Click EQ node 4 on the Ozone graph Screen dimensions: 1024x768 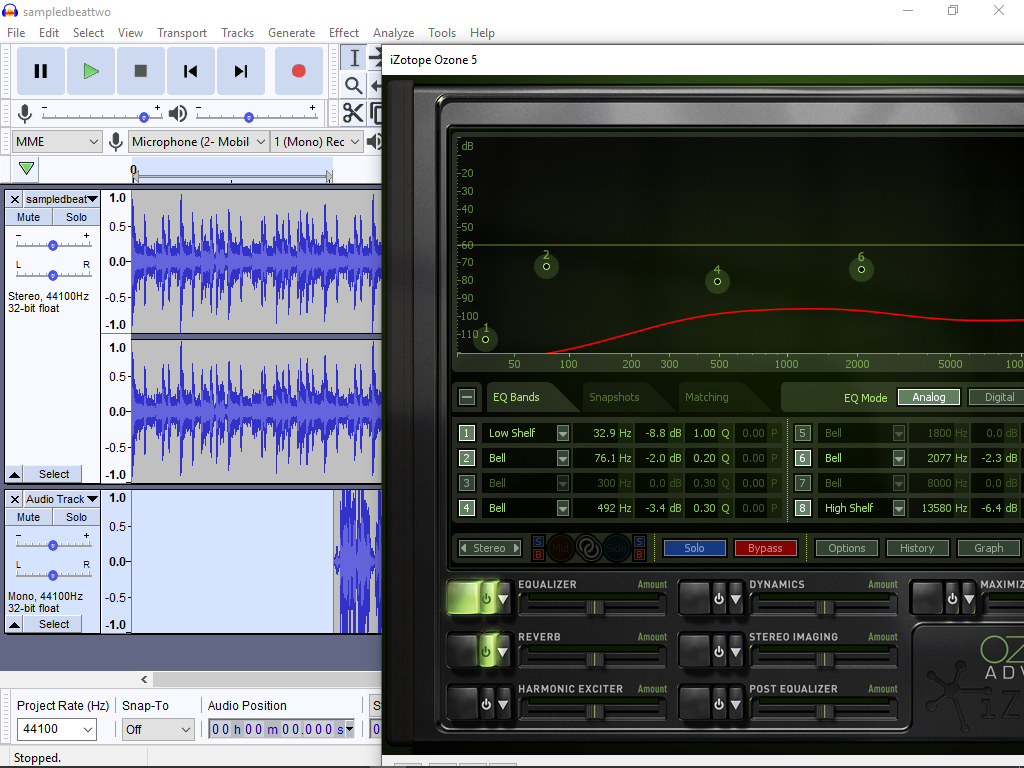[717, 281]
